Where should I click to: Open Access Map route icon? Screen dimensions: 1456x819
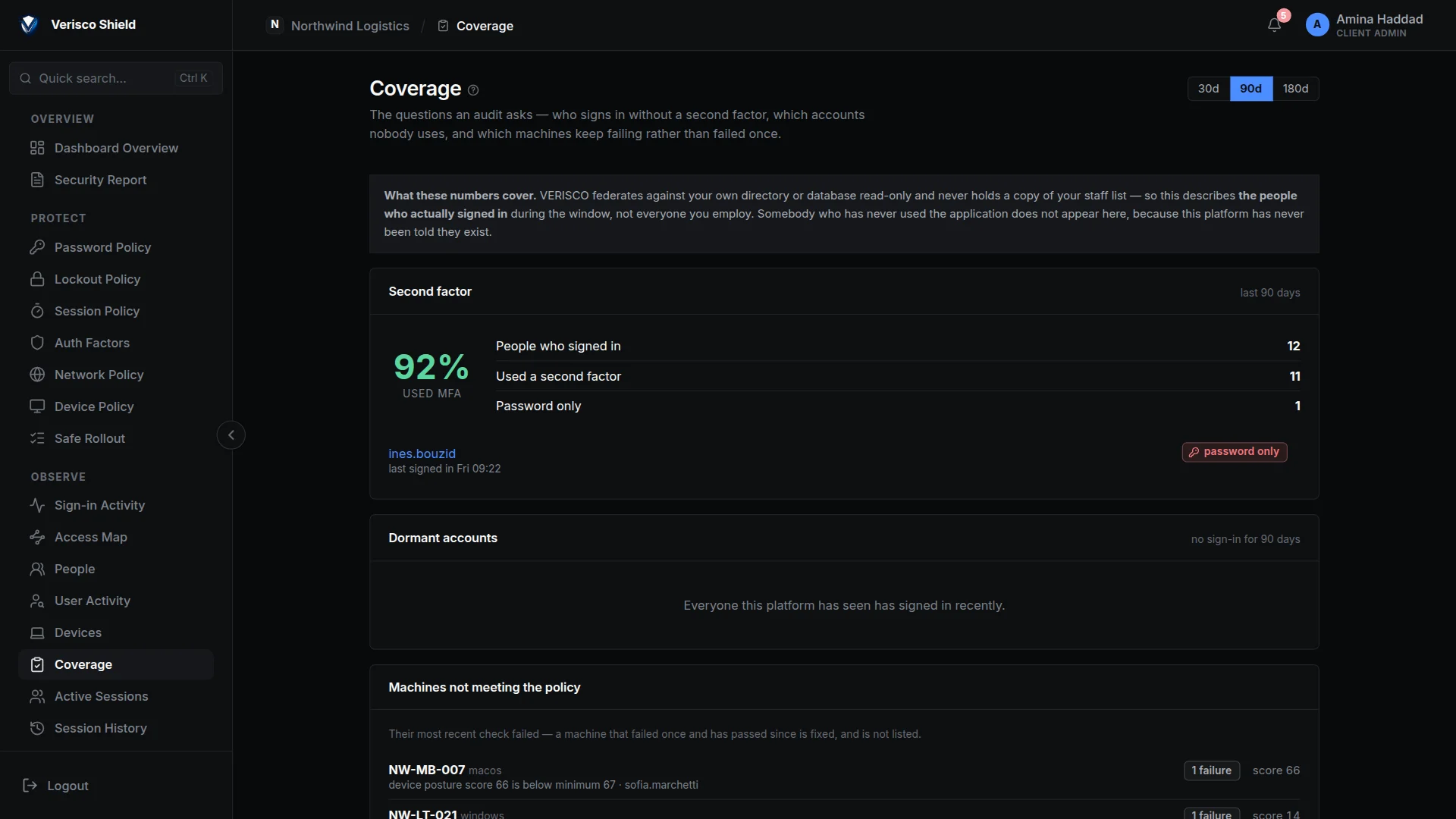click(37, 537)
